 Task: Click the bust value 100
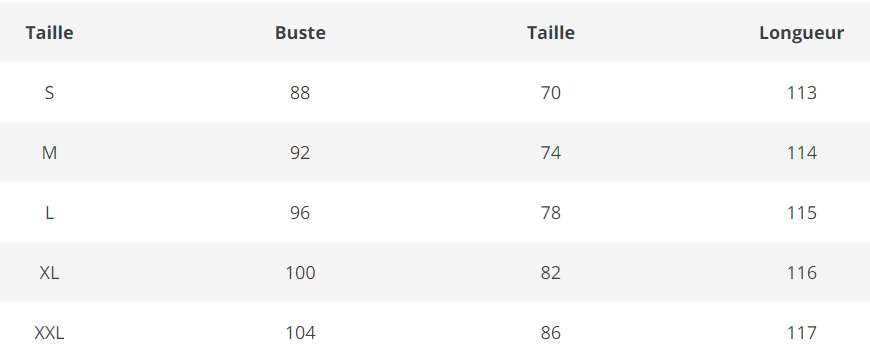coord(300,272)
